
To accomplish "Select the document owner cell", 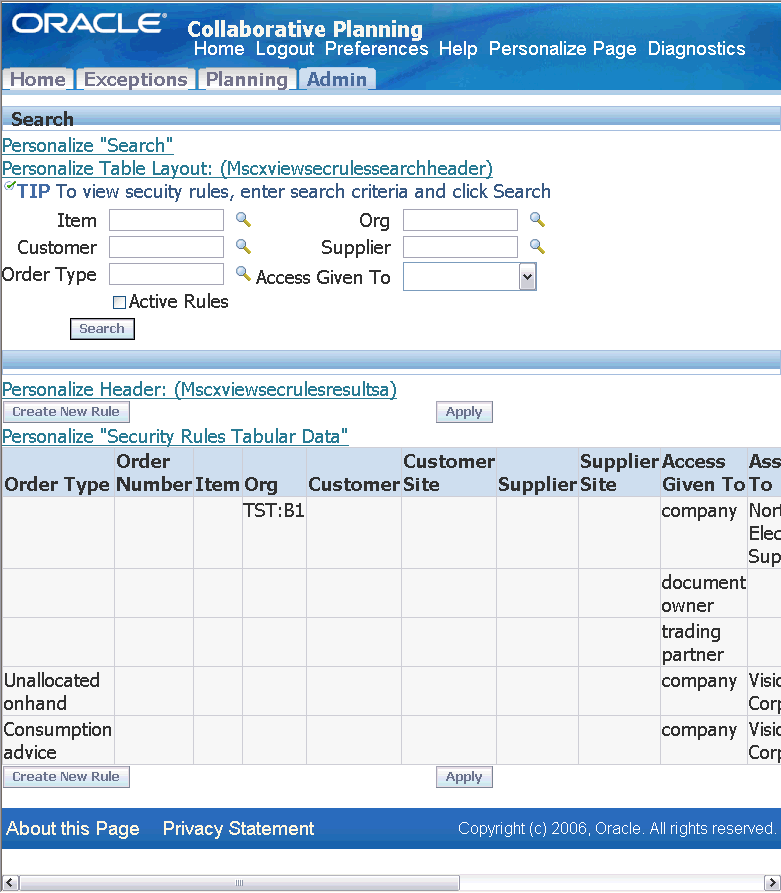I will click(704, 593).
